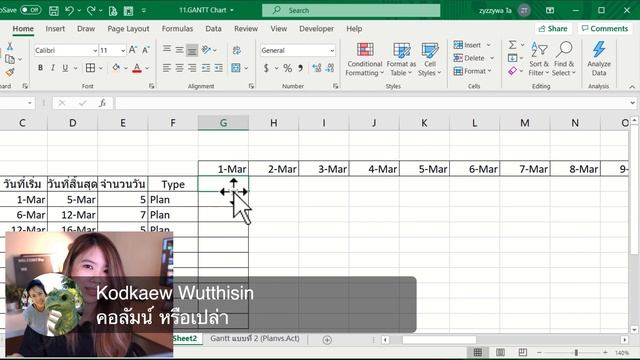Click Insert cells button
640x360 pixels.
coord(467,45)
